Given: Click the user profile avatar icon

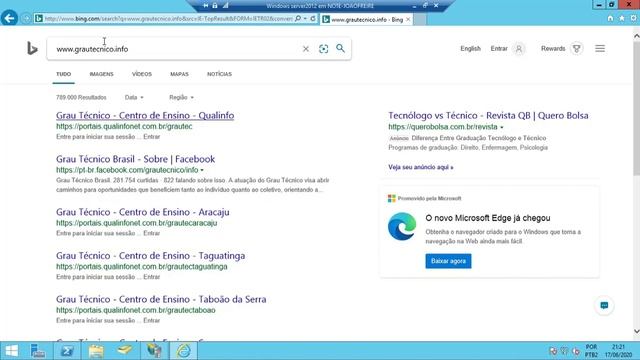Looking at the screenshot, I should coord(519,49).
